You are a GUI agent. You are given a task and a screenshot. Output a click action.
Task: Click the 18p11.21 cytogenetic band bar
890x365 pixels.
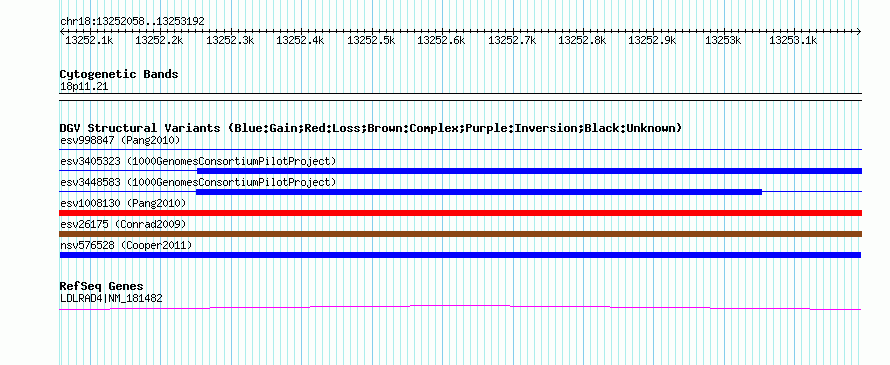pyautogui.click(x=461, y=97)
